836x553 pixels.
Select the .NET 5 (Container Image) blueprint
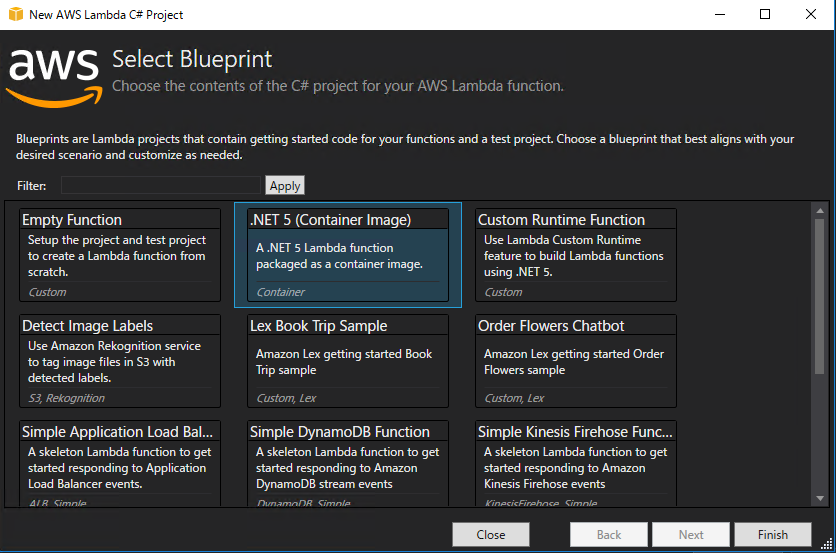tap(348, 255)
